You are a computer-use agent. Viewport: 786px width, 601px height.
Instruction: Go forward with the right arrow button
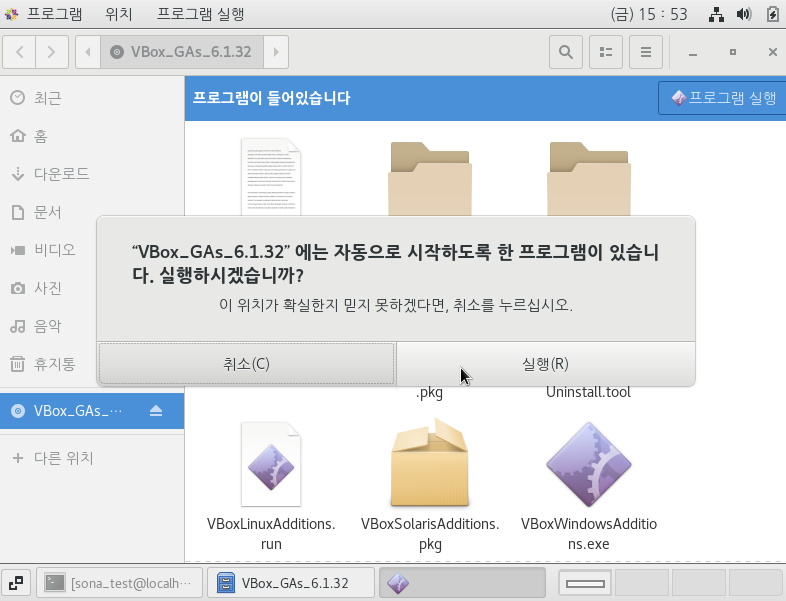(52, 52)
